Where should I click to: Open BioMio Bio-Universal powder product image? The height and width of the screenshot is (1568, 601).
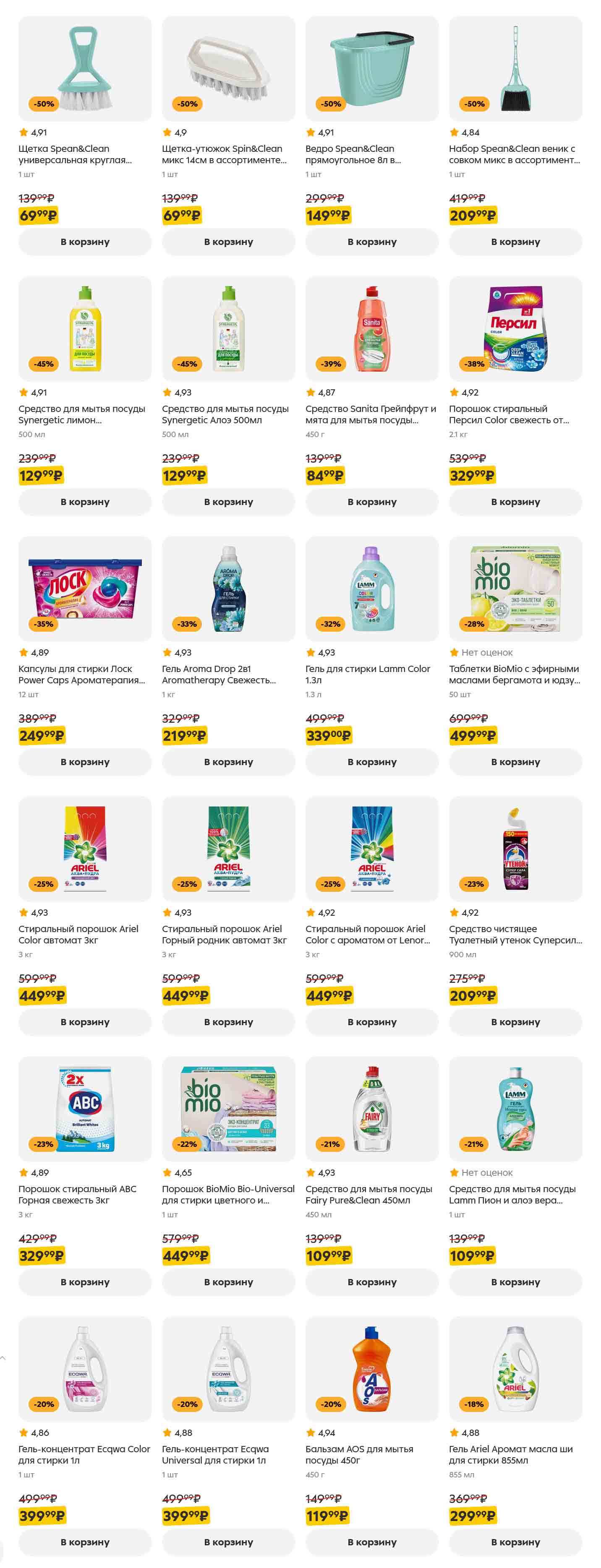(228, 1108)
